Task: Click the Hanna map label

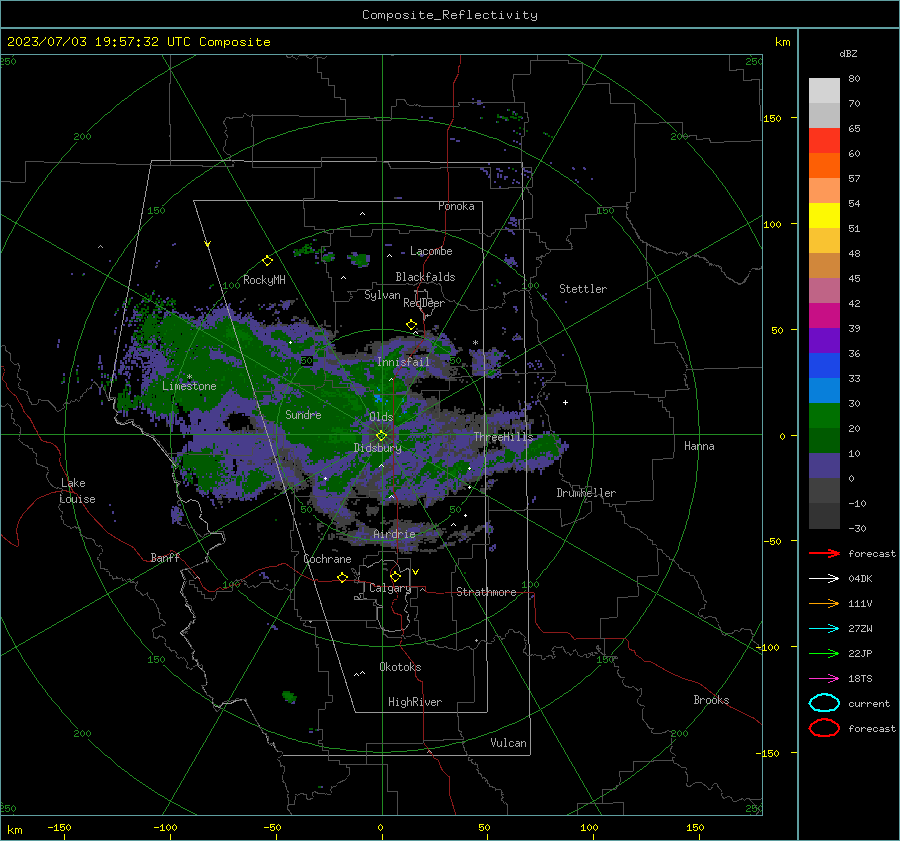Action: (x=699, y=445)
